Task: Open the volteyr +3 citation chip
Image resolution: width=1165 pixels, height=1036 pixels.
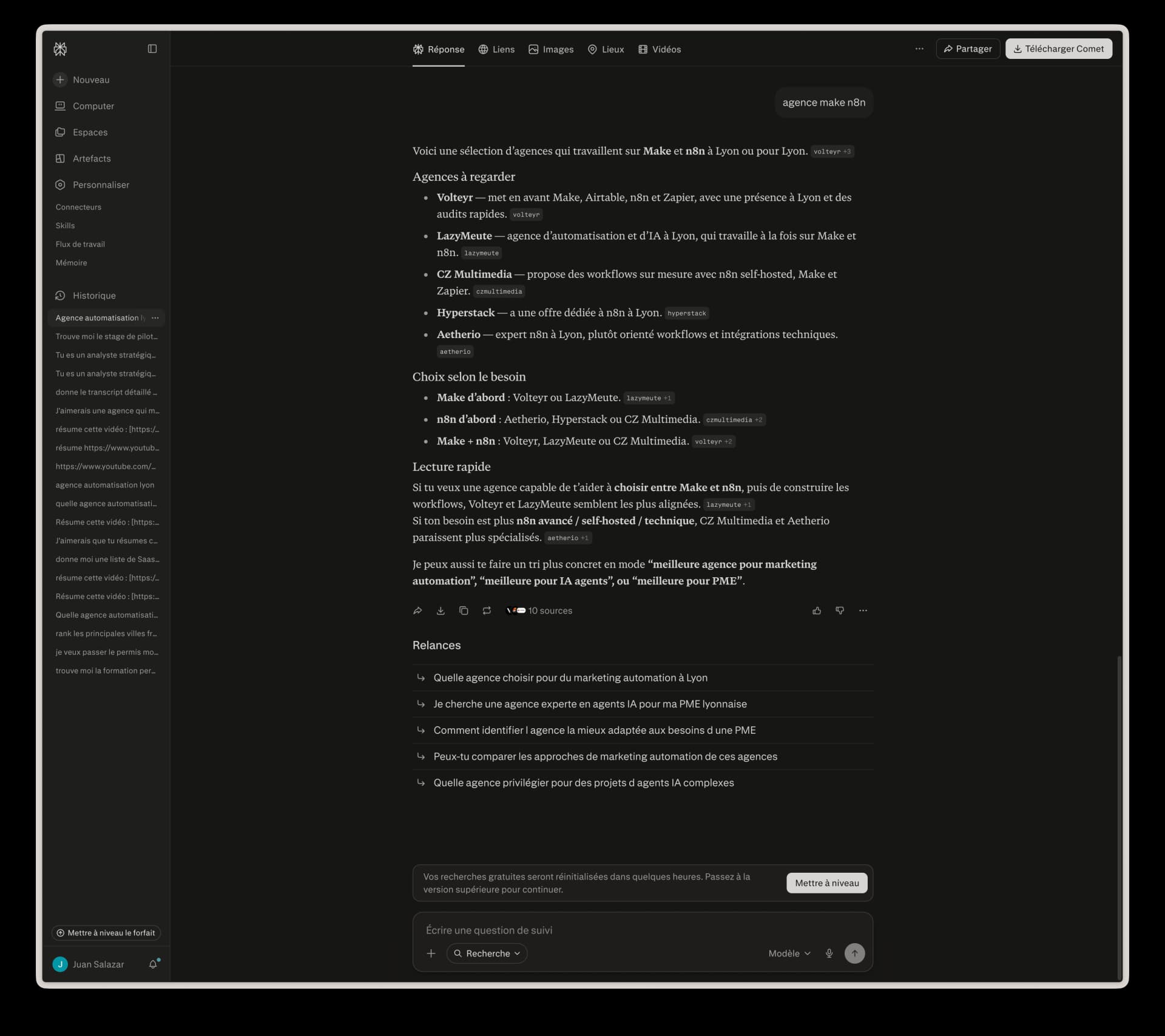Action: click(x=832, y=151)
